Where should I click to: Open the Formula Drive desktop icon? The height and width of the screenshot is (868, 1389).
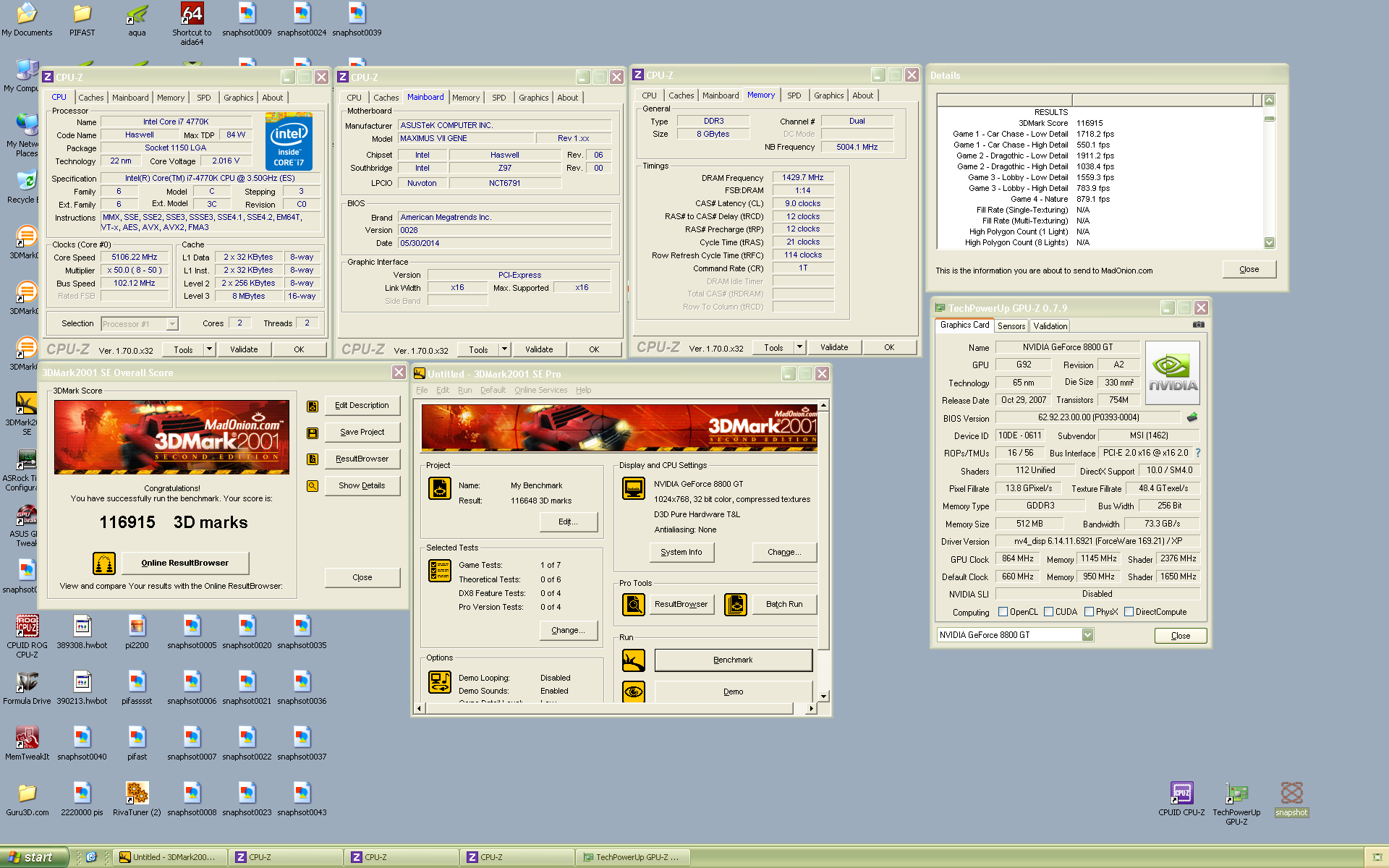(27, 687)
